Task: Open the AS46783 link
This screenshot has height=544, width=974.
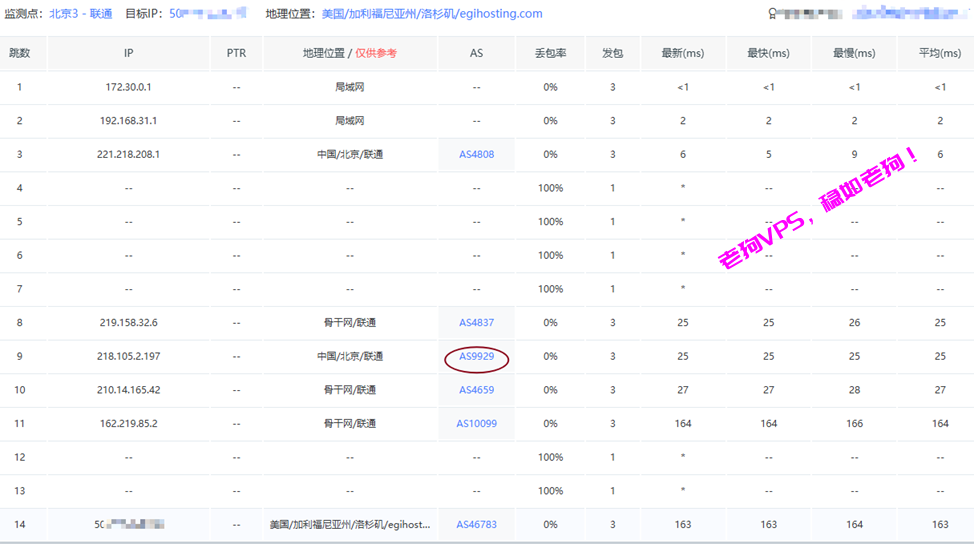Action: point(476,525)
